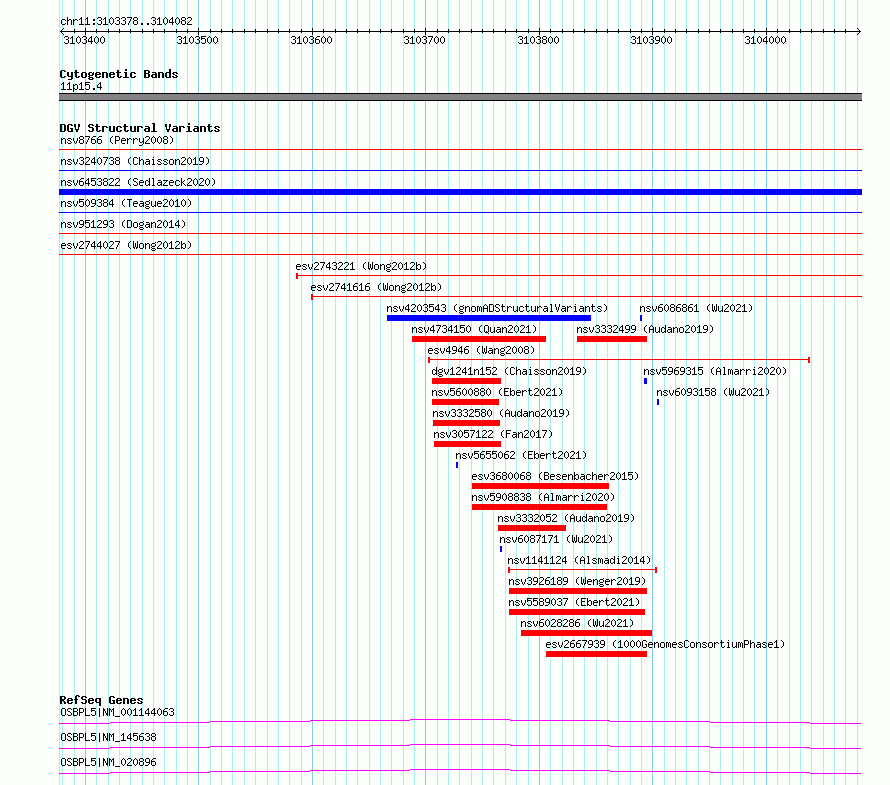The width and height of the screenshot is (890, 785).
Task: Open the nsv5600880 (Ebert2021) label
Action: (x=497, y=392)
